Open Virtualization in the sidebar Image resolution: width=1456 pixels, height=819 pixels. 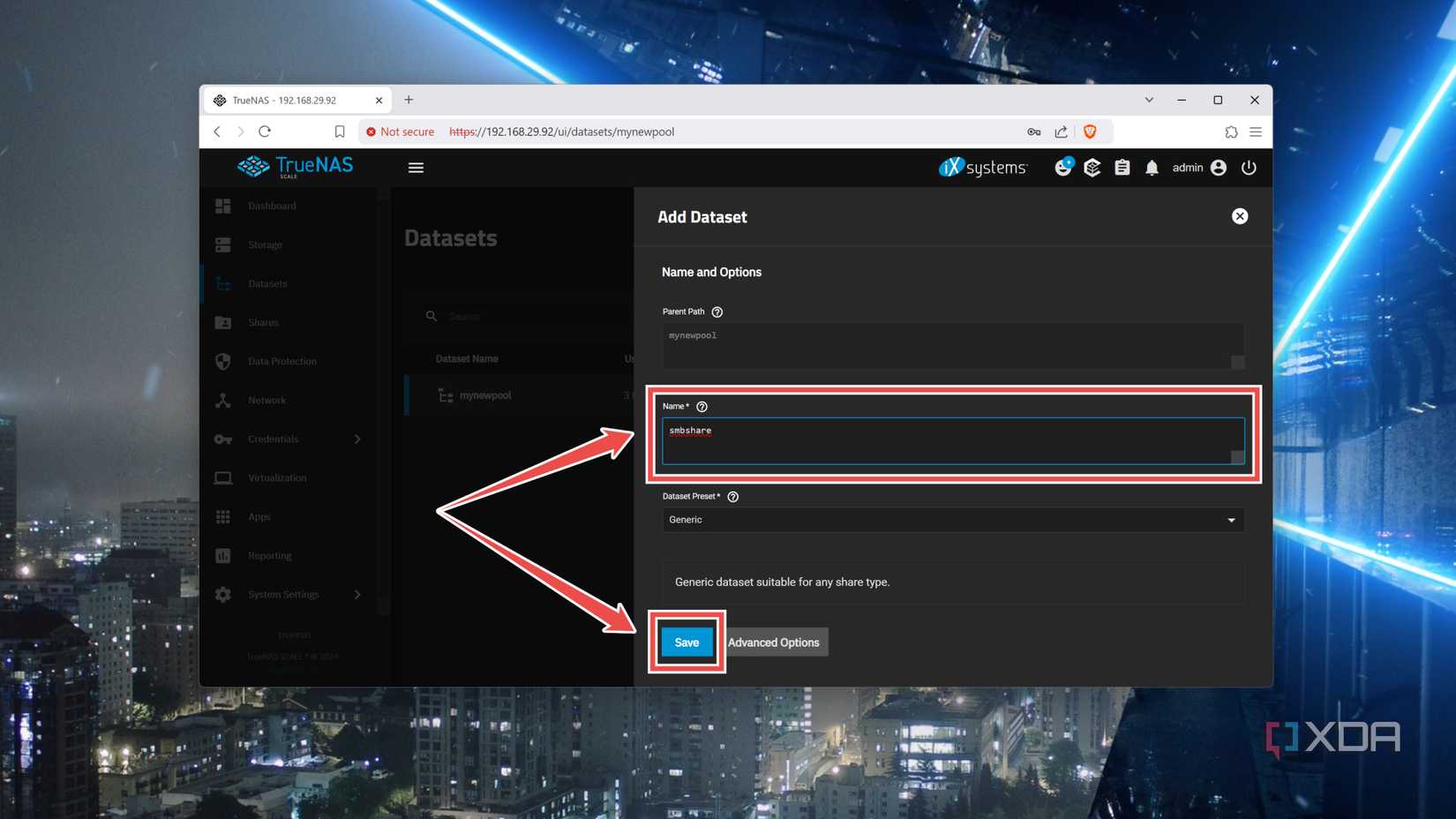pyautogui.click(x=277, y=477)
